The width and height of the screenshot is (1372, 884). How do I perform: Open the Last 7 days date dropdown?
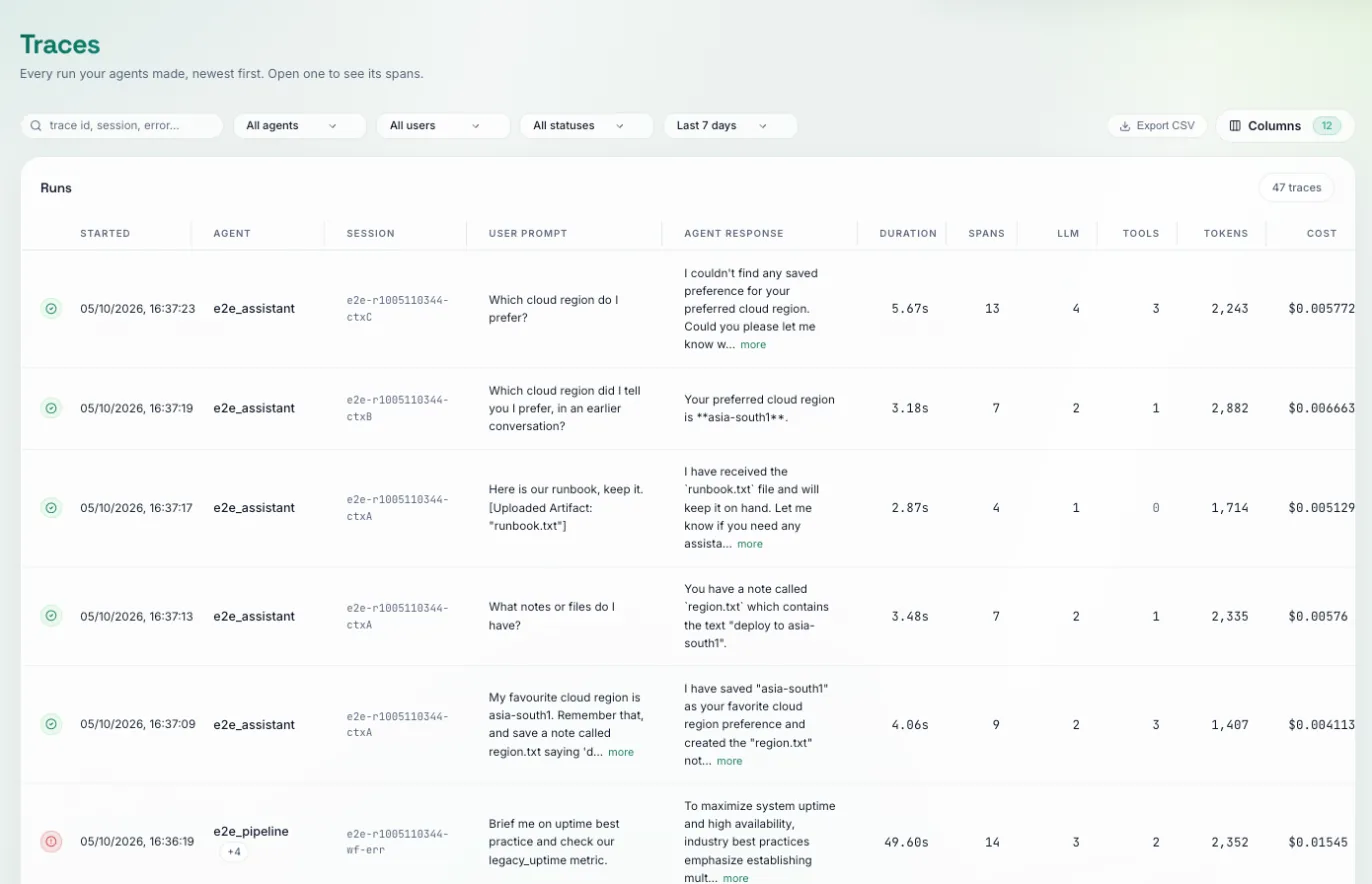point(730,126)
